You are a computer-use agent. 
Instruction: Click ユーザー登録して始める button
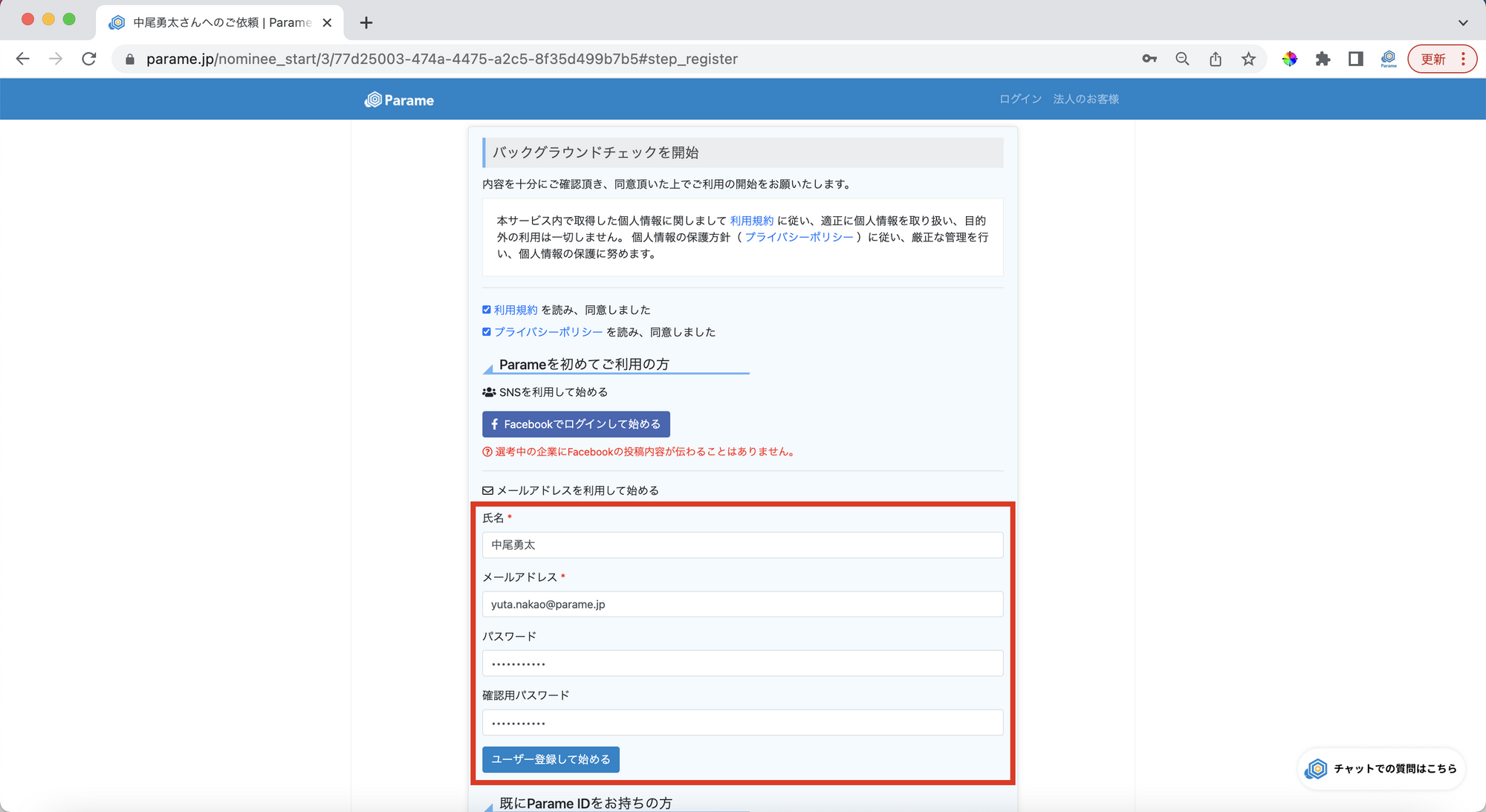551,759
